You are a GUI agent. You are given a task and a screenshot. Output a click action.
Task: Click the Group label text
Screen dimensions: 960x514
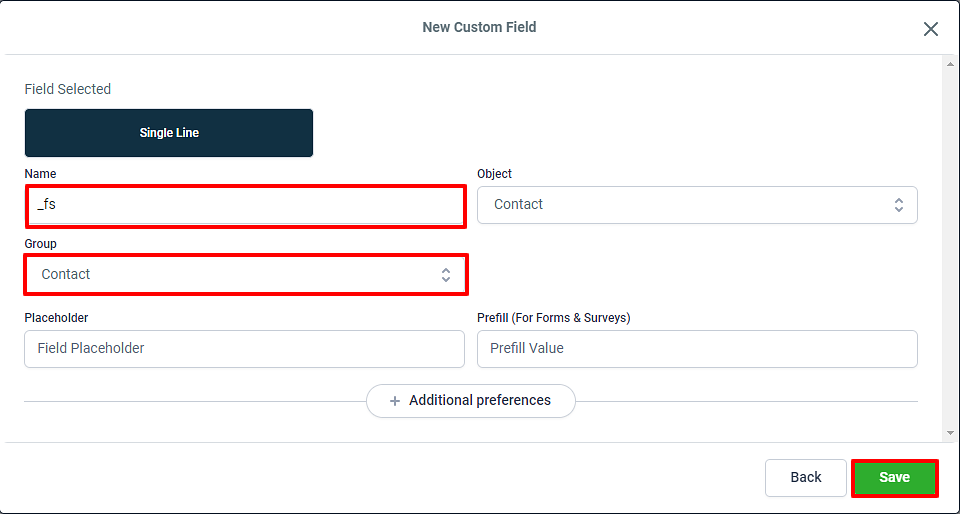point(40,244)
